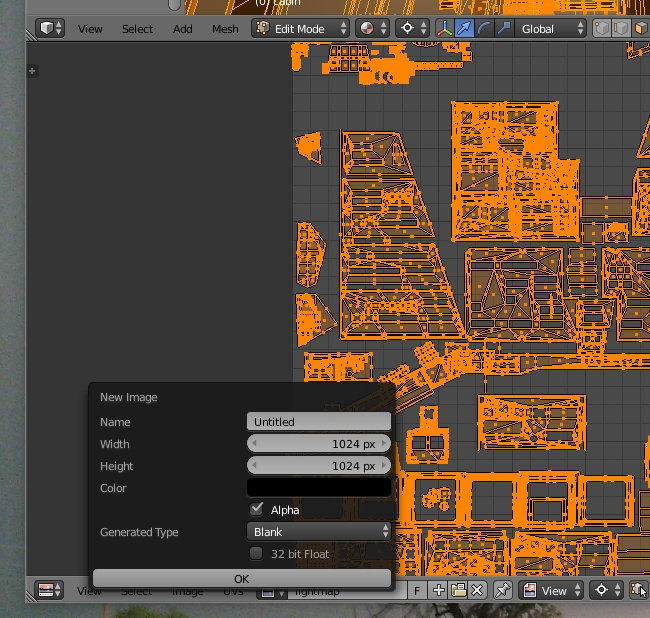This screenshot has width=650, height=618.
Task: Toggle UV sync selection icon
Action: click(639, 591)
